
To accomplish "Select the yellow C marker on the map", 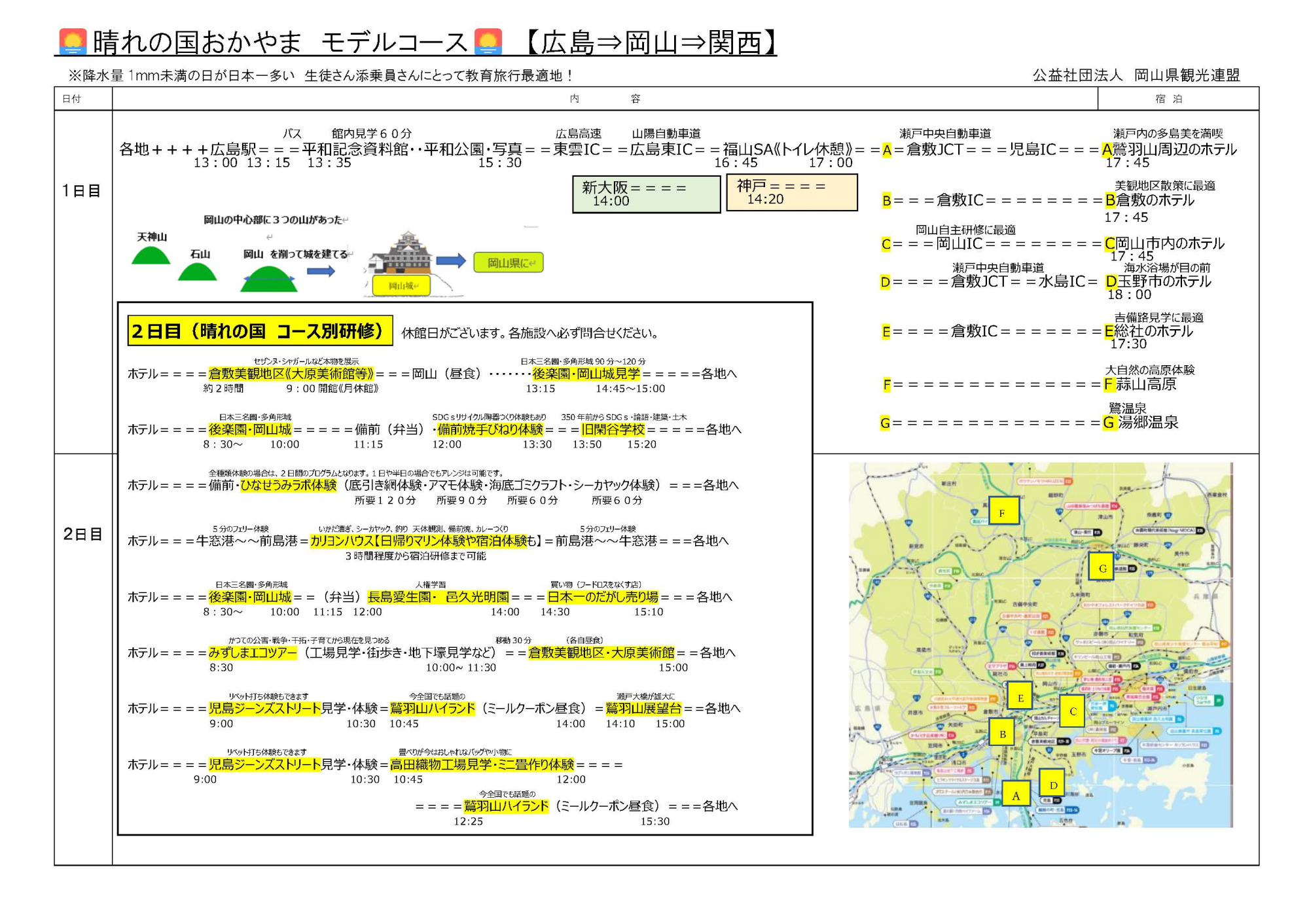I will click(1072, 711).
